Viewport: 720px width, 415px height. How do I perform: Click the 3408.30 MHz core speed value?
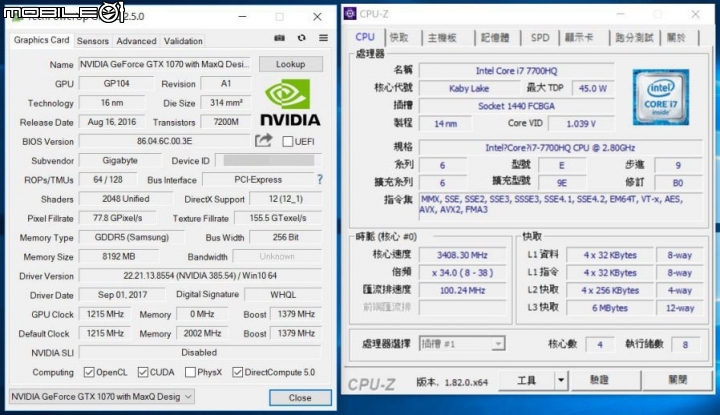point(462,255)
